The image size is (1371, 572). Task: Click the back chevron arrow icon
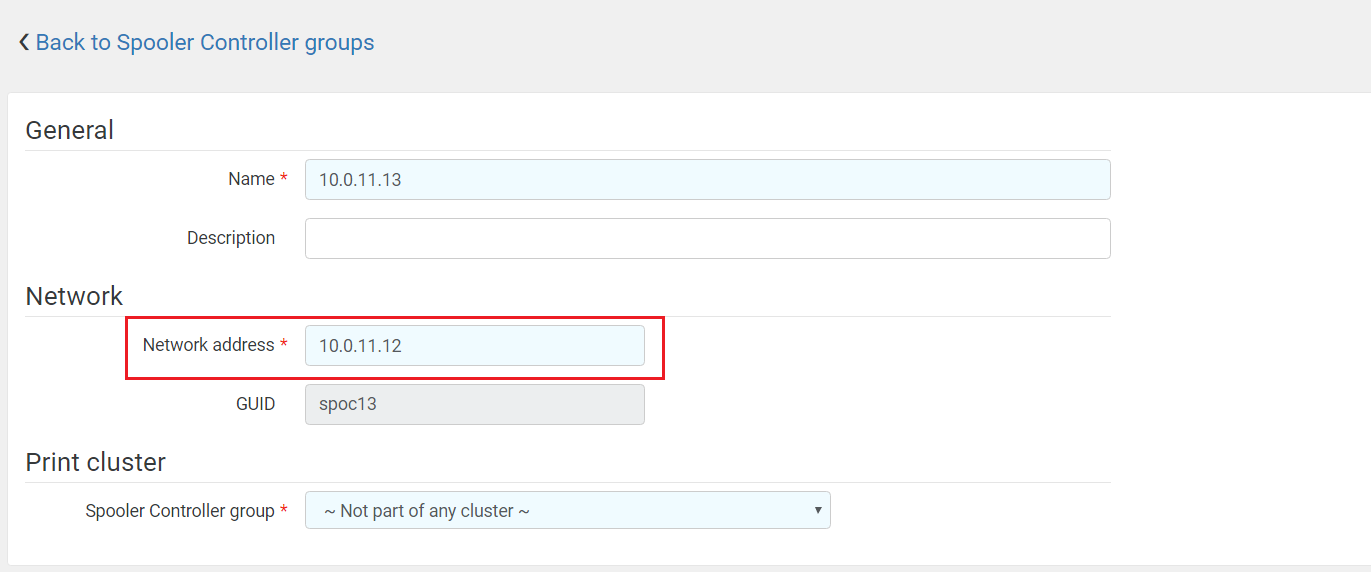24,43
